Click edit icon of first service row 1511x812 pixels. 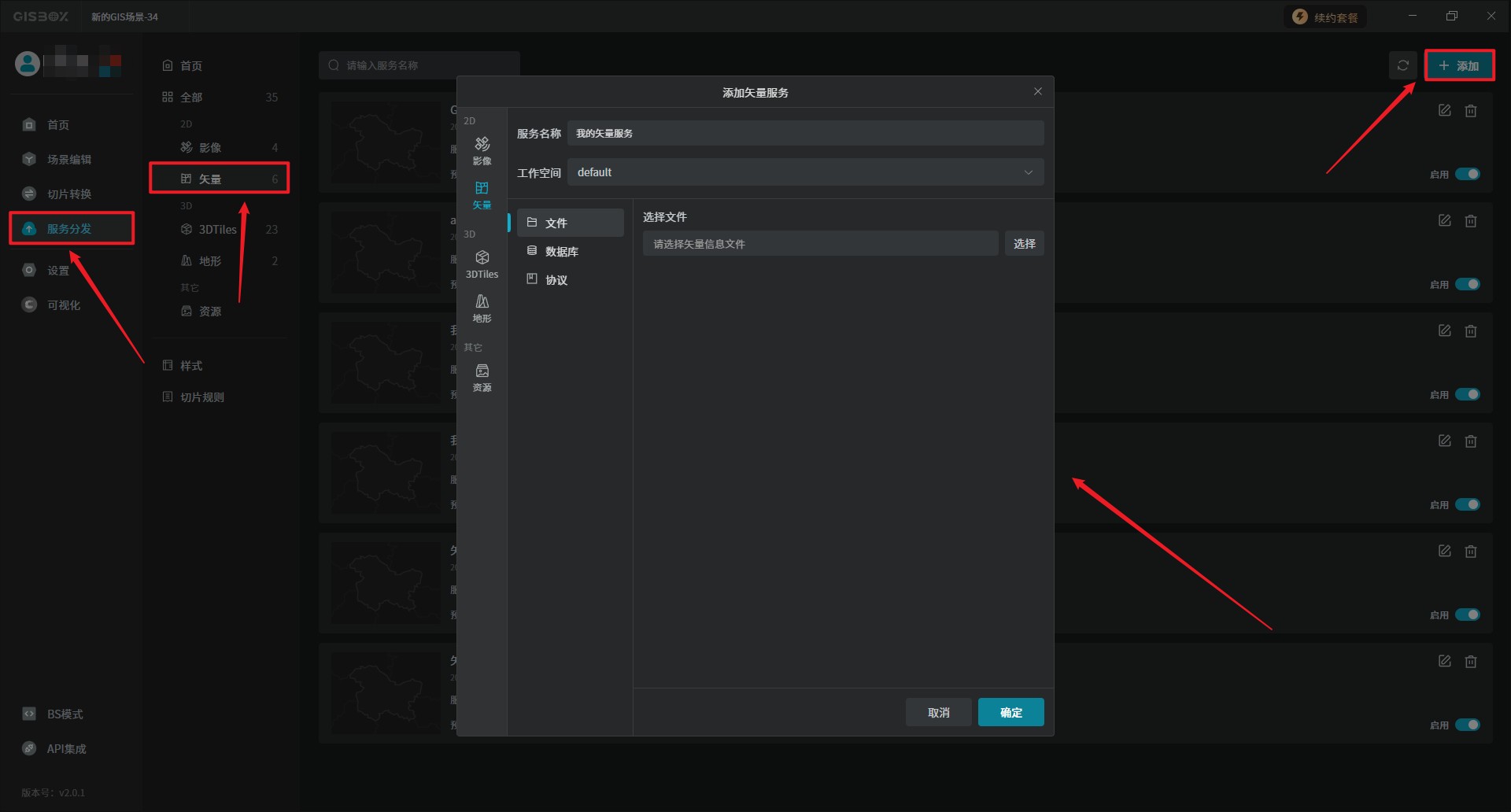pos(1444,111)
